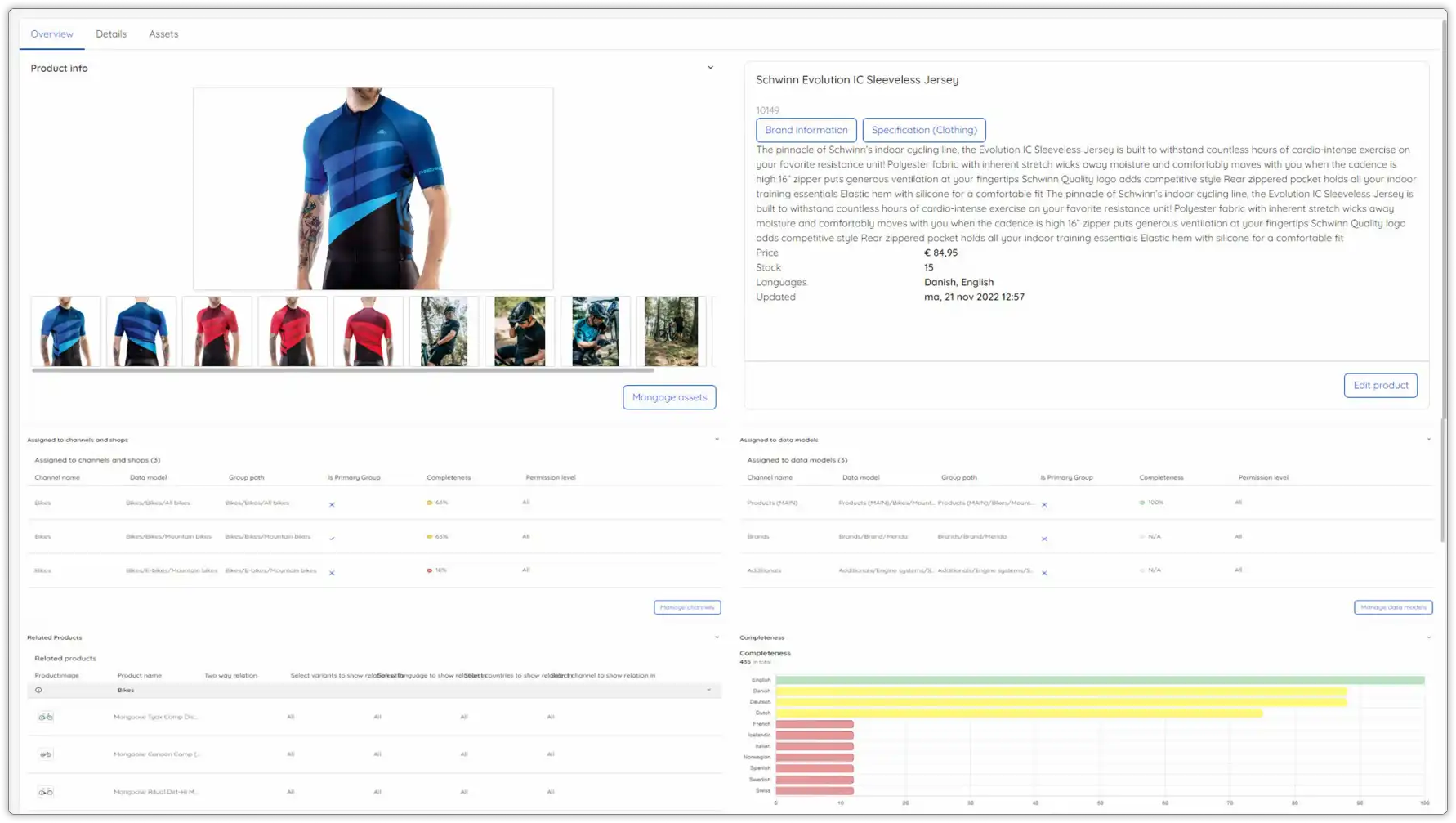Click the Brand information button
This screenshot has height=823, width=1456.
click(806, 130)
